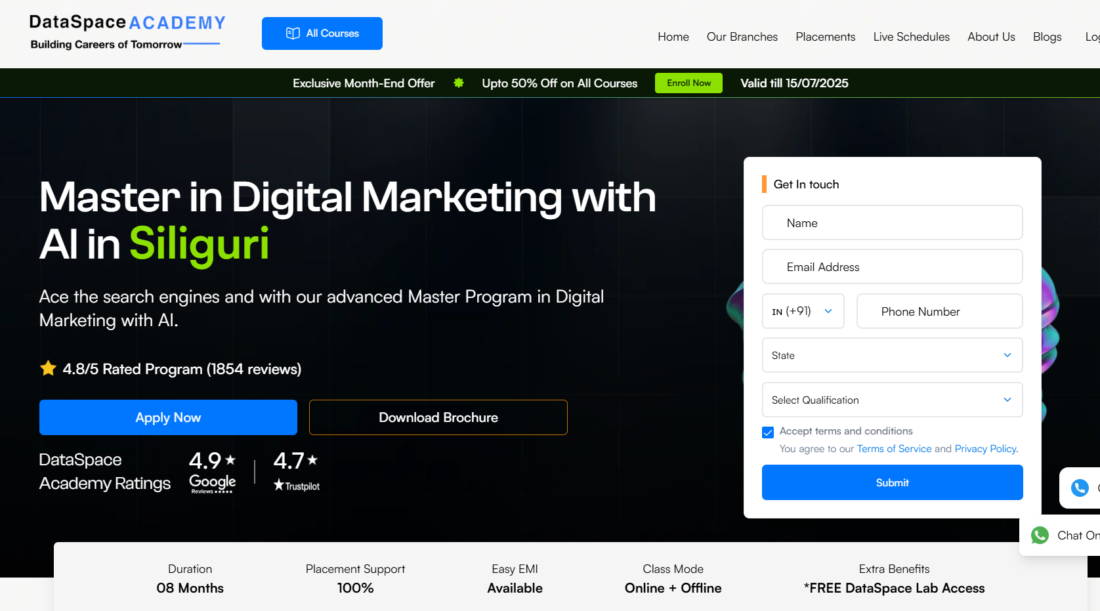Open the Select Qualification dropdown
Screen dimensions: 1100x611
click(x=891, y=400)
